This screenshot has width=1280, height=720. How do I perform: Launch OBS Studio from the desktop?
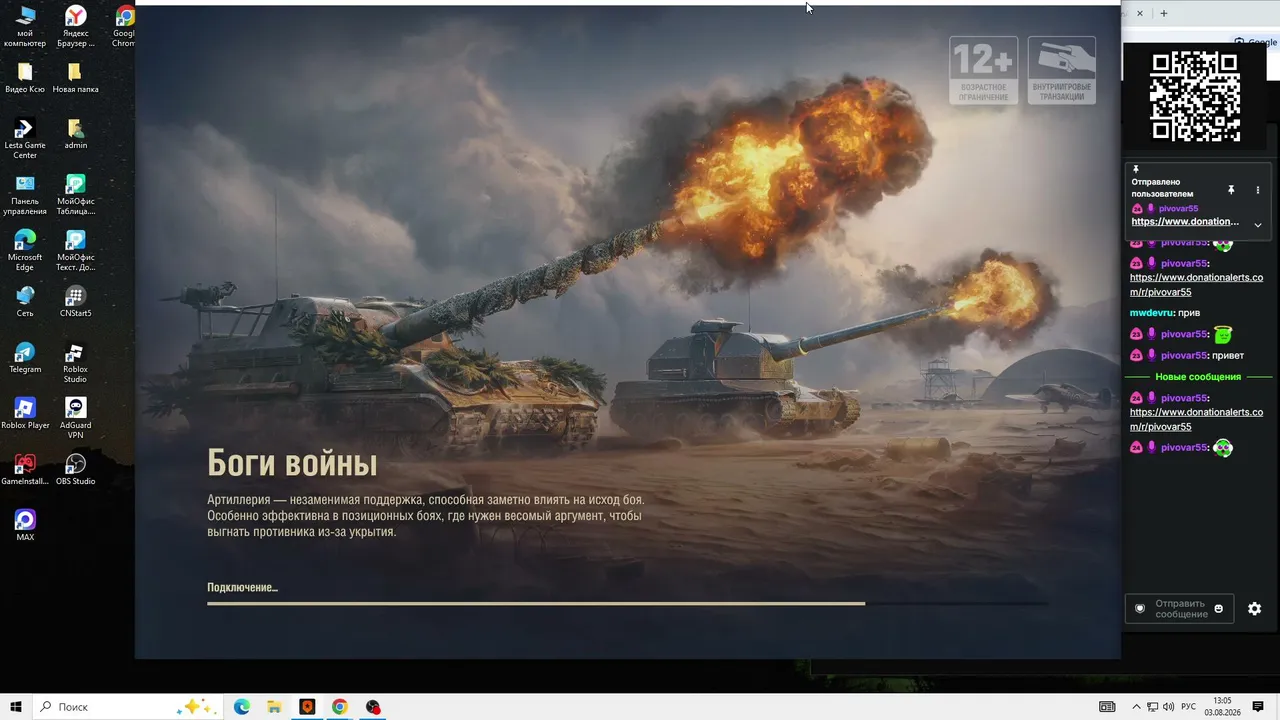tap(75, 470)
